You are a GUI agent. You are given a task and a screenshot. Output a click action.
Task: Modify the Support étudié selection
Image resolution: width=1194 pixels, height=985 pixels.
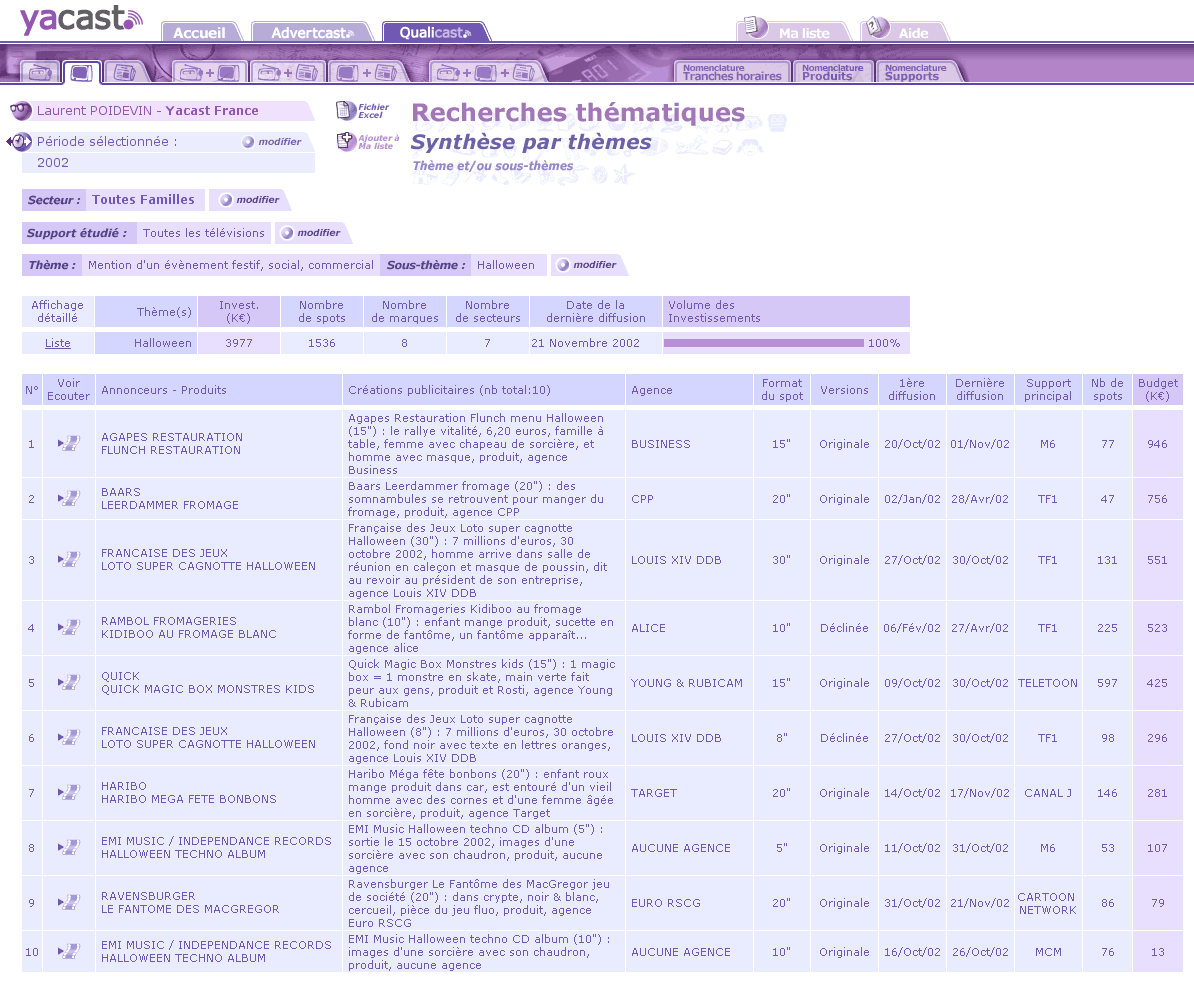[x=311, y=233]
